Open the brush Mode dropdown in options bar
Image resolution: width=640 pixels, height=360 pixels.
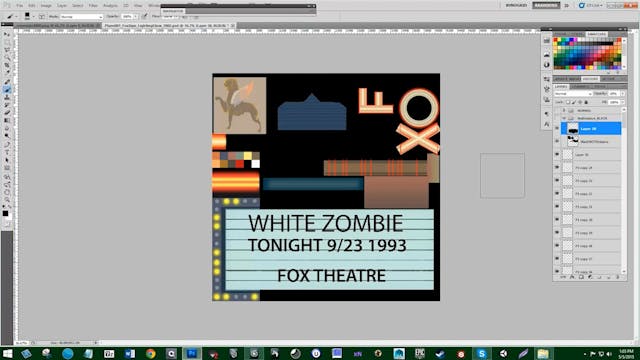82,16
